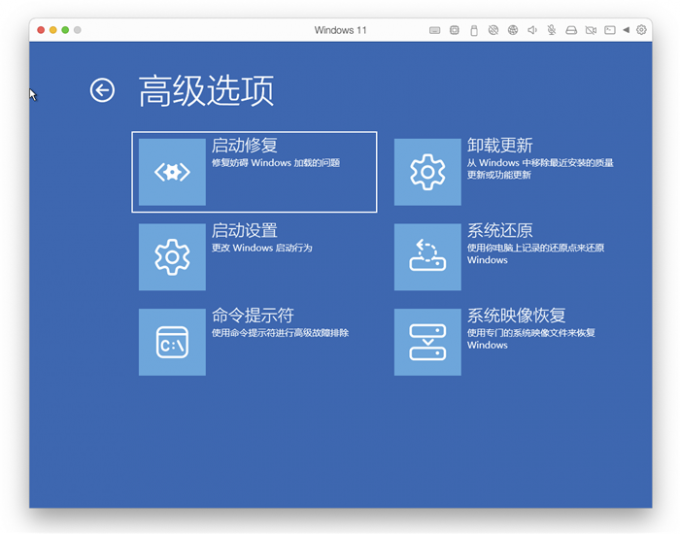Open VM configuration with the gear icon
The width and height of the screenshot is (680, 534).
(x=641, y=30)
